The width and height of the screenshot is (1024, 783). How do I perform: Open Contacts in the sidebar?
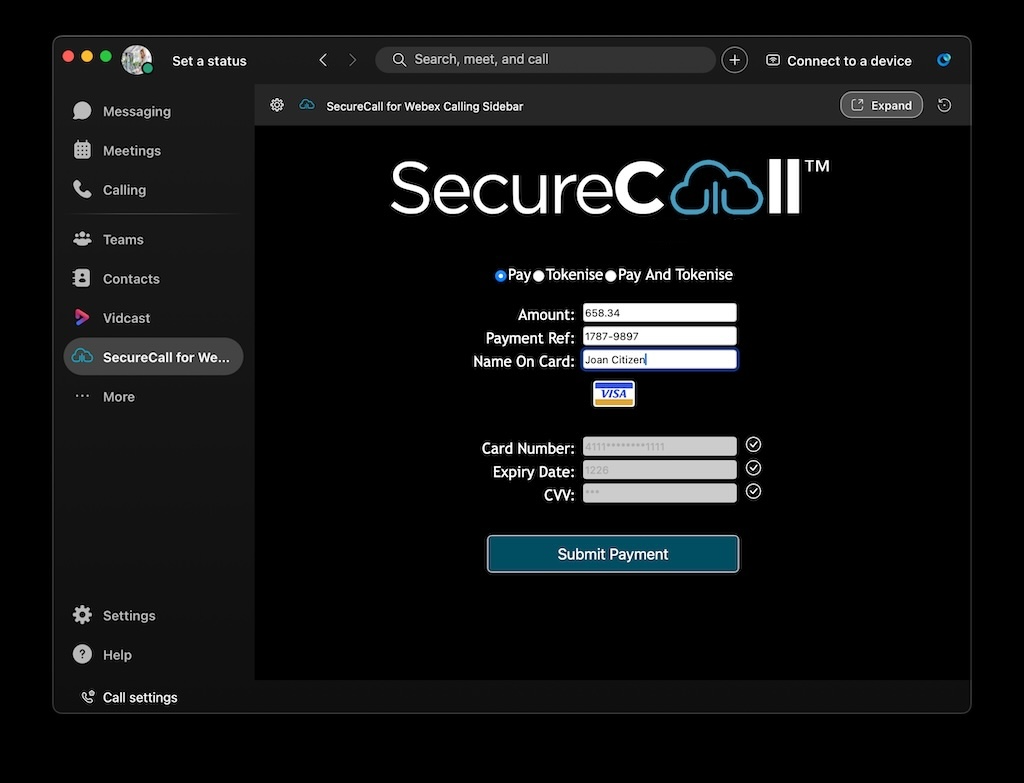(153, 278)
